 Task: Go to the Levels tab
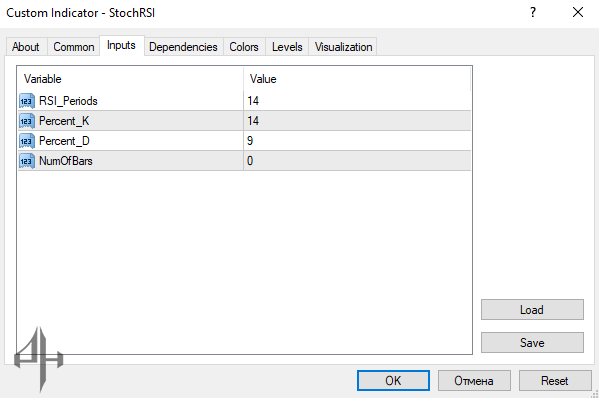click(x=287, y=47)
